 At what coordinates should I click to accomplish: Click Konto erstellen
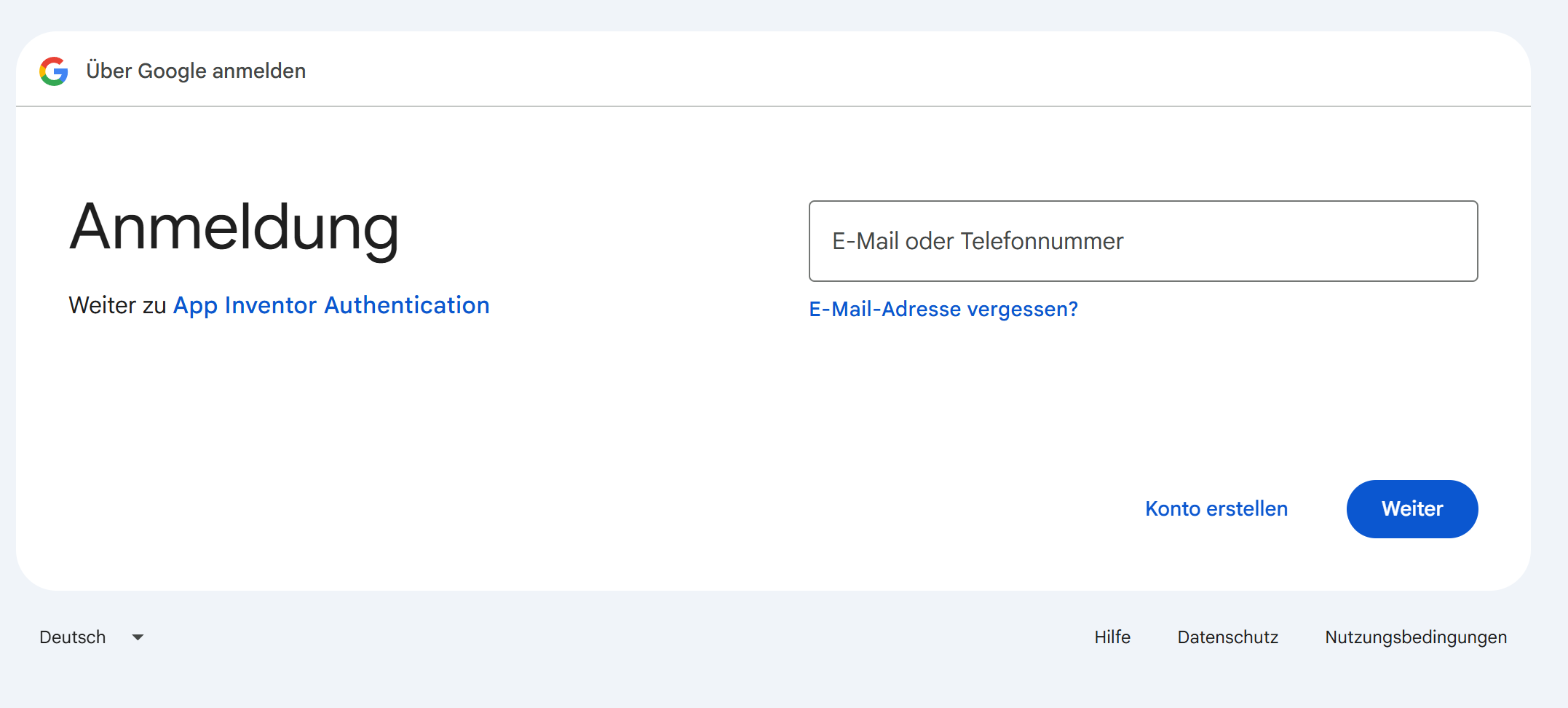pyautogui.click(x=1216, y=508)
